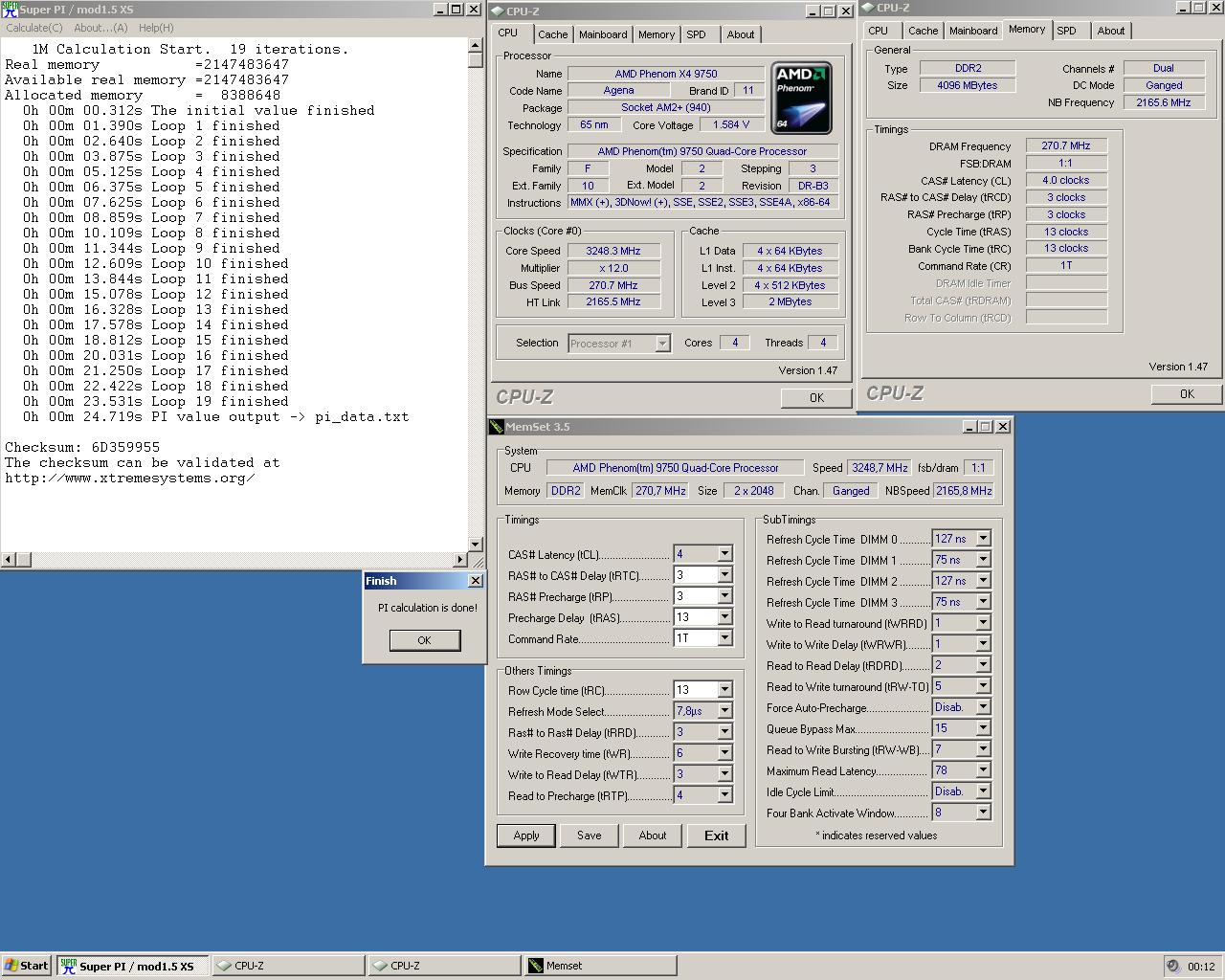Click the Checksum: 6D359955 line

(x=82, y=447)
